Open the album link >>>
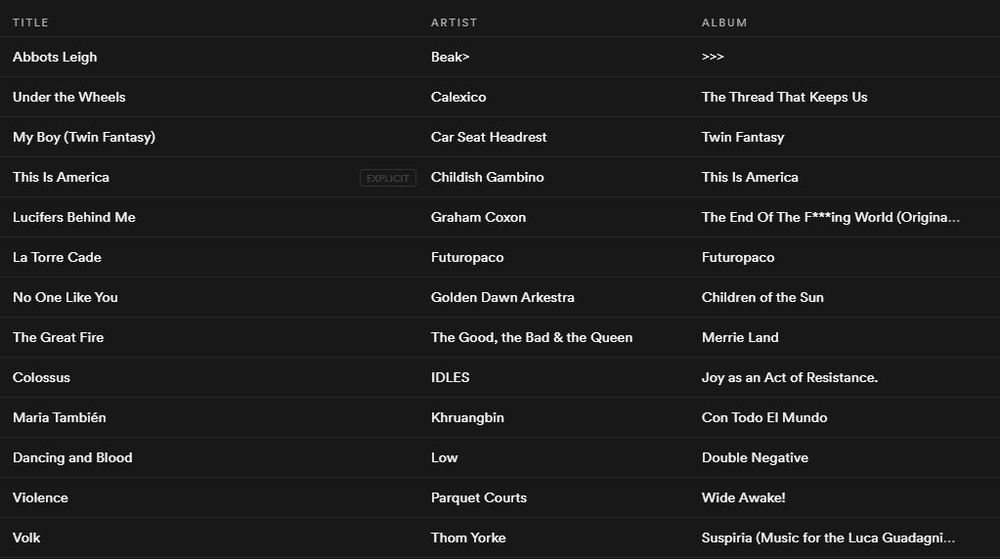This screenshot has height=559, width=1000. 713,57
